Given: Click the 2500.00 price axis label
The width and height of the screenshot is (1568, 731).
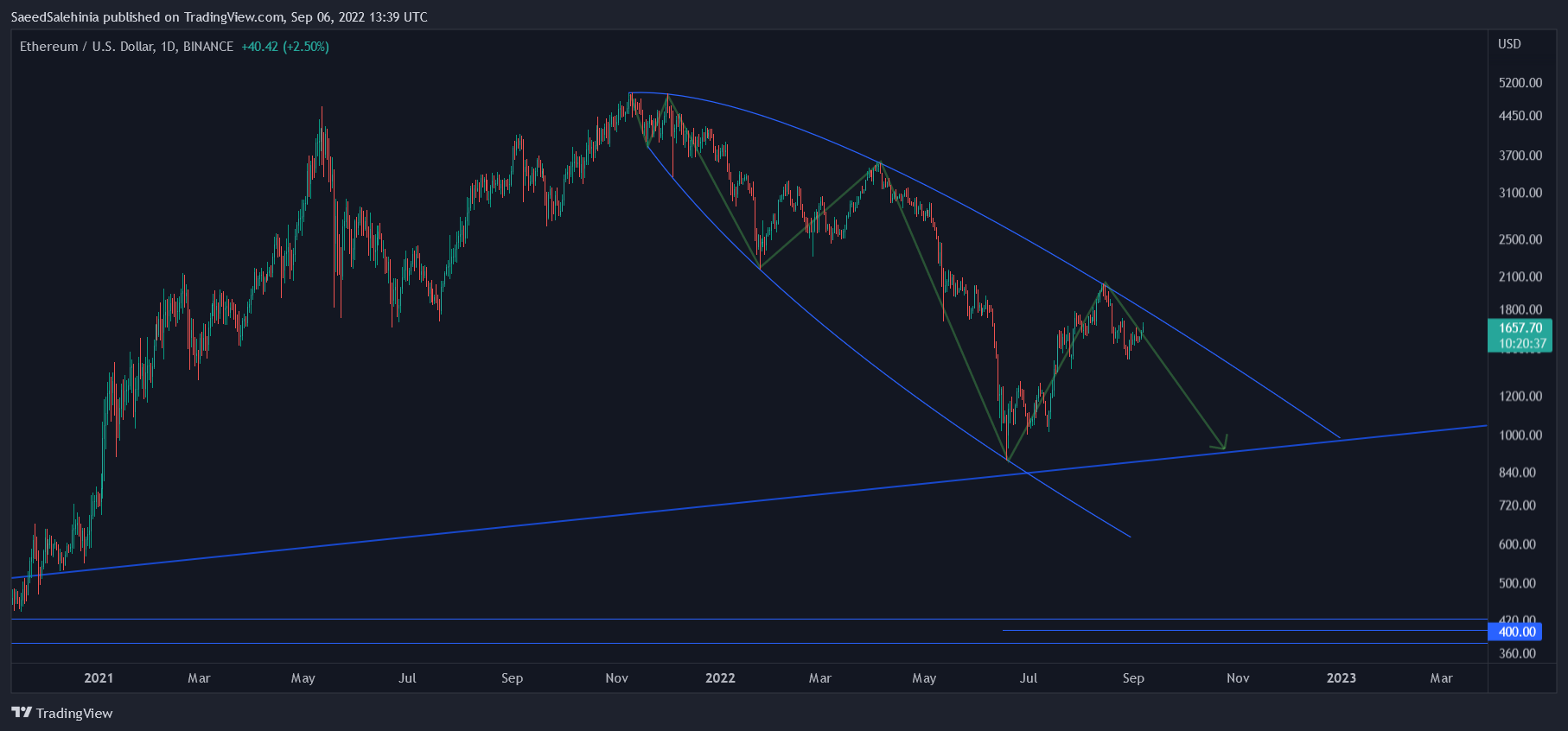Looking at the screenshot, I should [x=1520, y=239].
